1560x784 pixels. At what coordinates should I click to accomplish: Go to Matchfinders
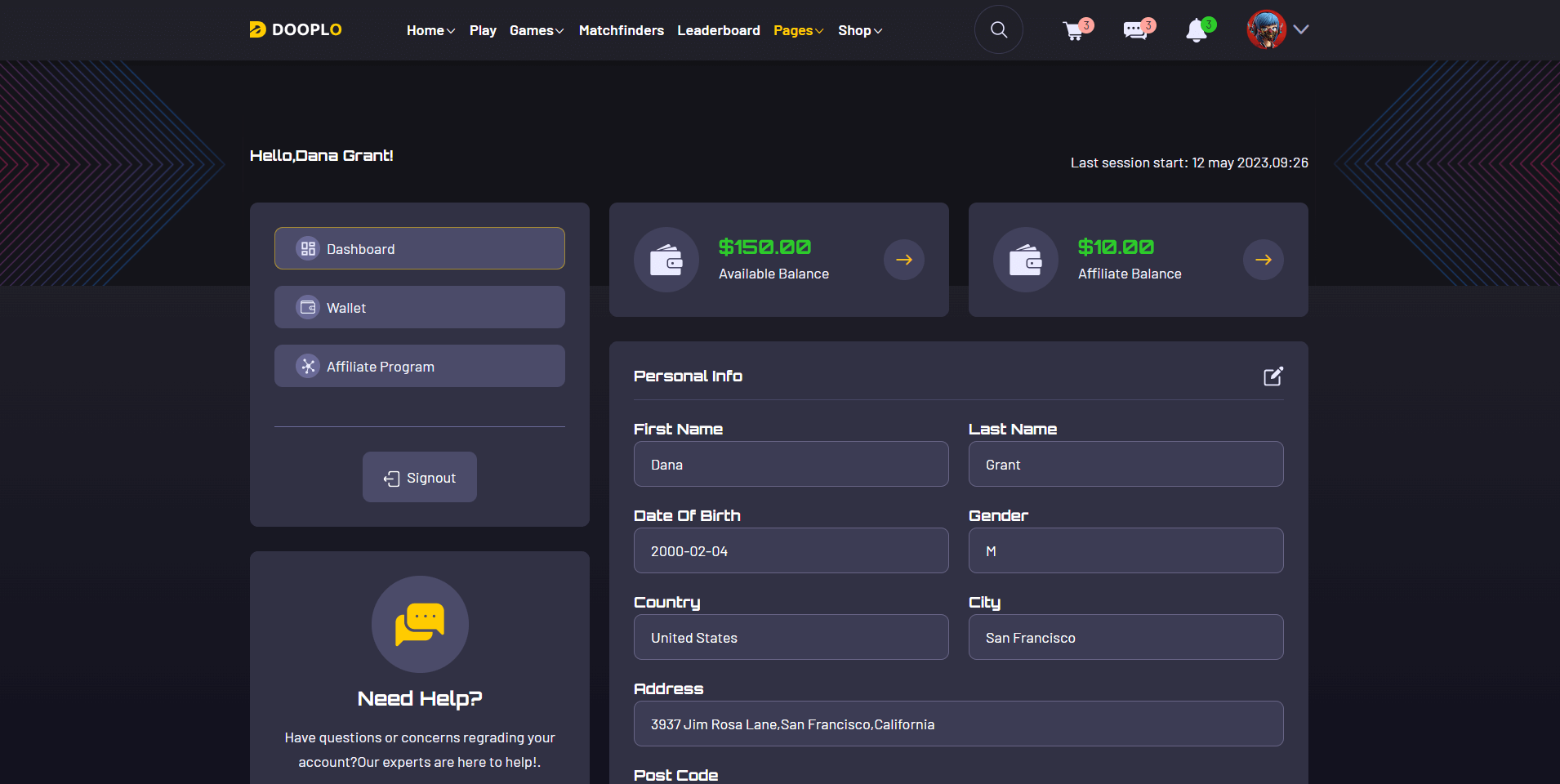(x=622, y=30)
